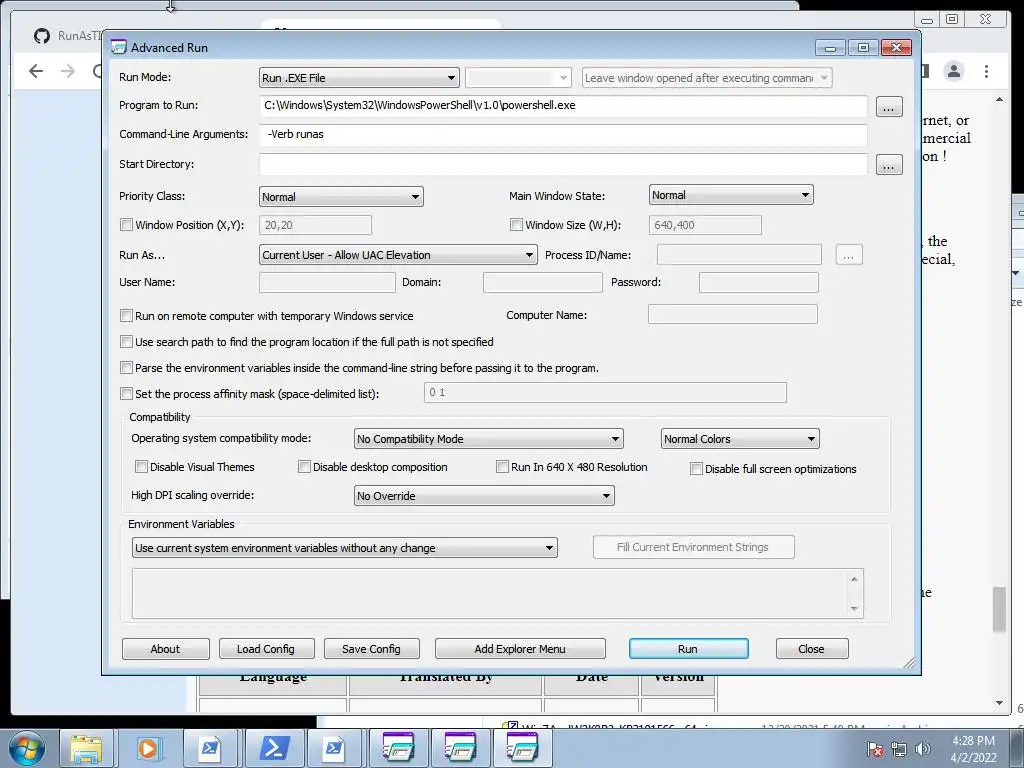Image resolution: width=1024 pixels, height=768 pixels.
Task: Check Run In 640 X 480 Resolution
Action: (502, 467)
